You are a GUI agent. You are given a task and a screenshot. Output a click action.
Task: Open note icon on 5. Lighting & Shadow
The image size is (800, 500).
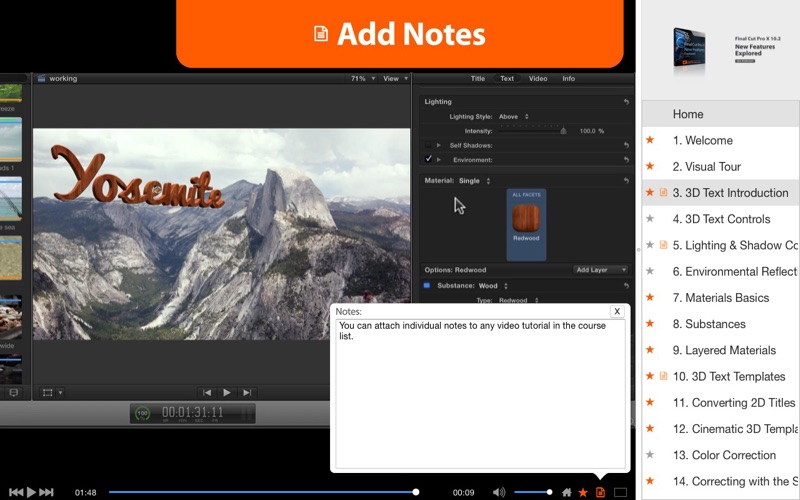(663, 245)
